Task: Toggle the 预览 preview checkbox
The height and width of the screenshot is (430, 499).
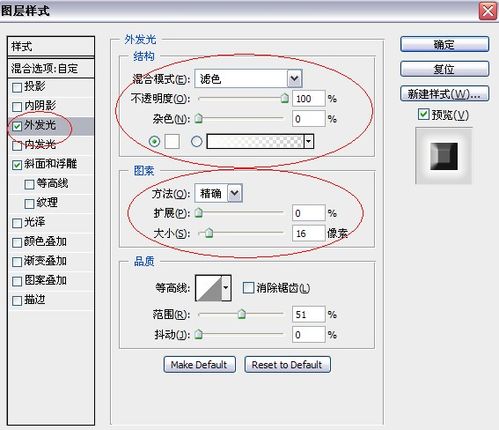Action: coord(423,114)
